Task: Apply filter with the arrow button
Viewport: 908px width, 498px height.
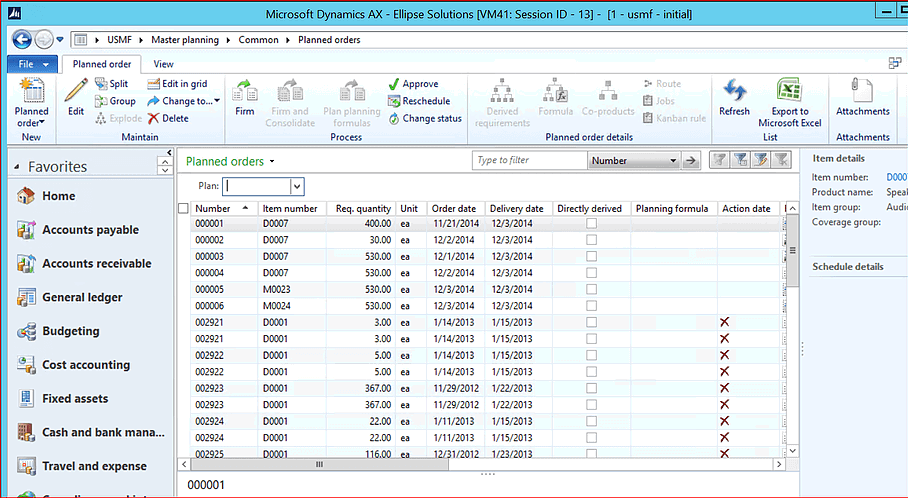Action: click(x=690, y=160)
